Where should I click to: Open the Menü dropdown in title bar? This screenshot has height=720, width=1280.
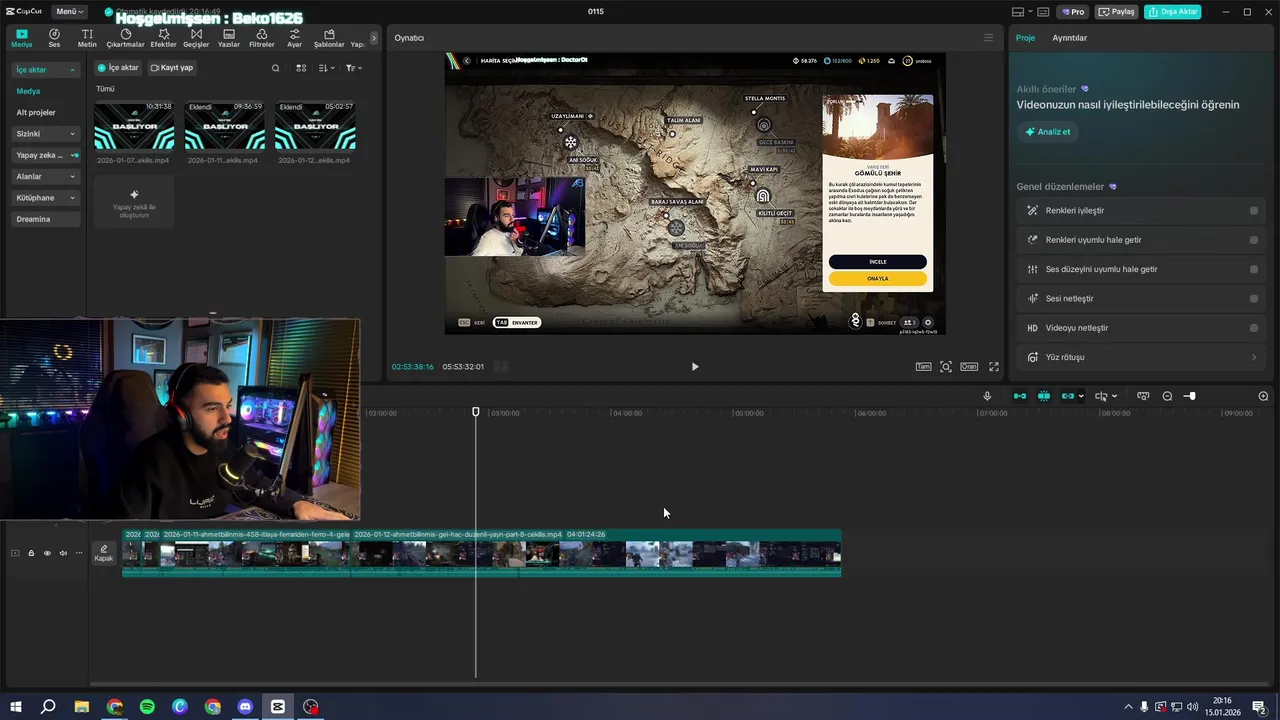(x=69, y=12)
